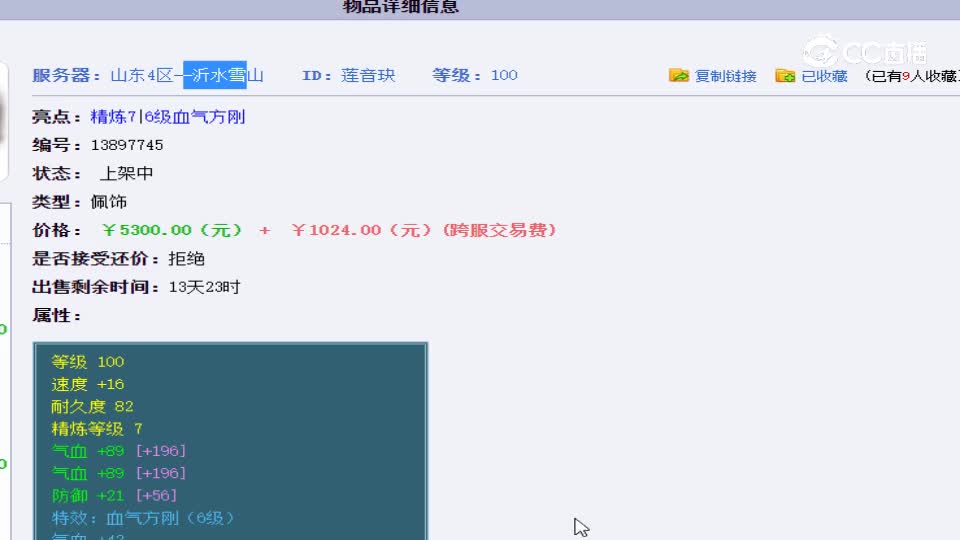Click the collector count text 已有9人收藏
Viewport: 960px width, 540px height.
click(914, 76)
